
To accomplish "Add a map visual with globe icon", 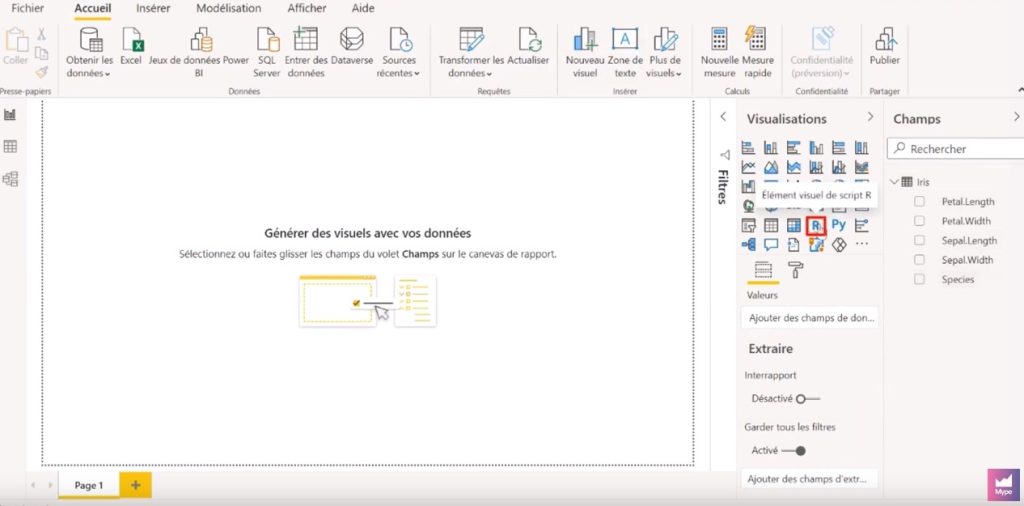I will [748, 206].
